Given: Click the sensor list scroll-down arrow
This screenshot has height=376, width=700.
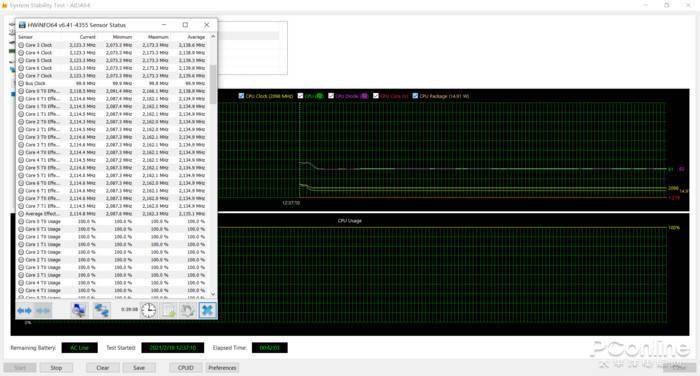Looking at the screenshot, I should point(213,293).
